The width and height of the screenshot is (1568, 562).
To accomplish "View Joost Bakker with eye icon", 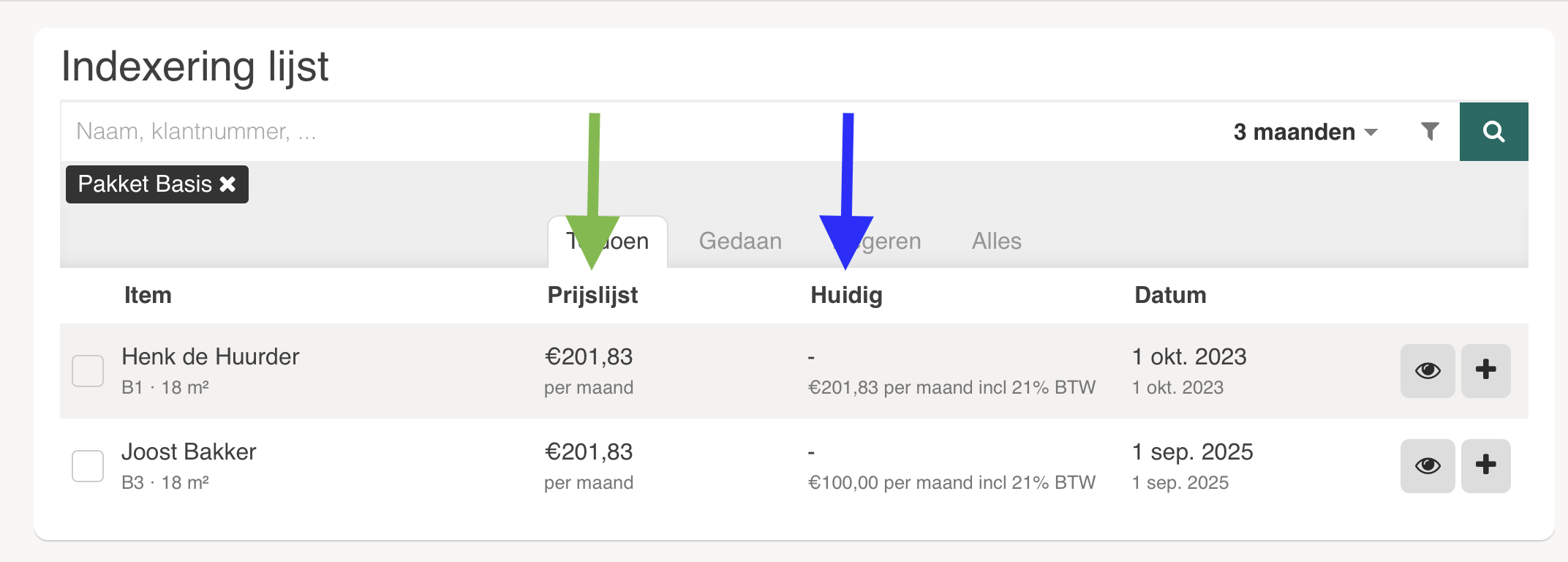I will [1427, 466].
